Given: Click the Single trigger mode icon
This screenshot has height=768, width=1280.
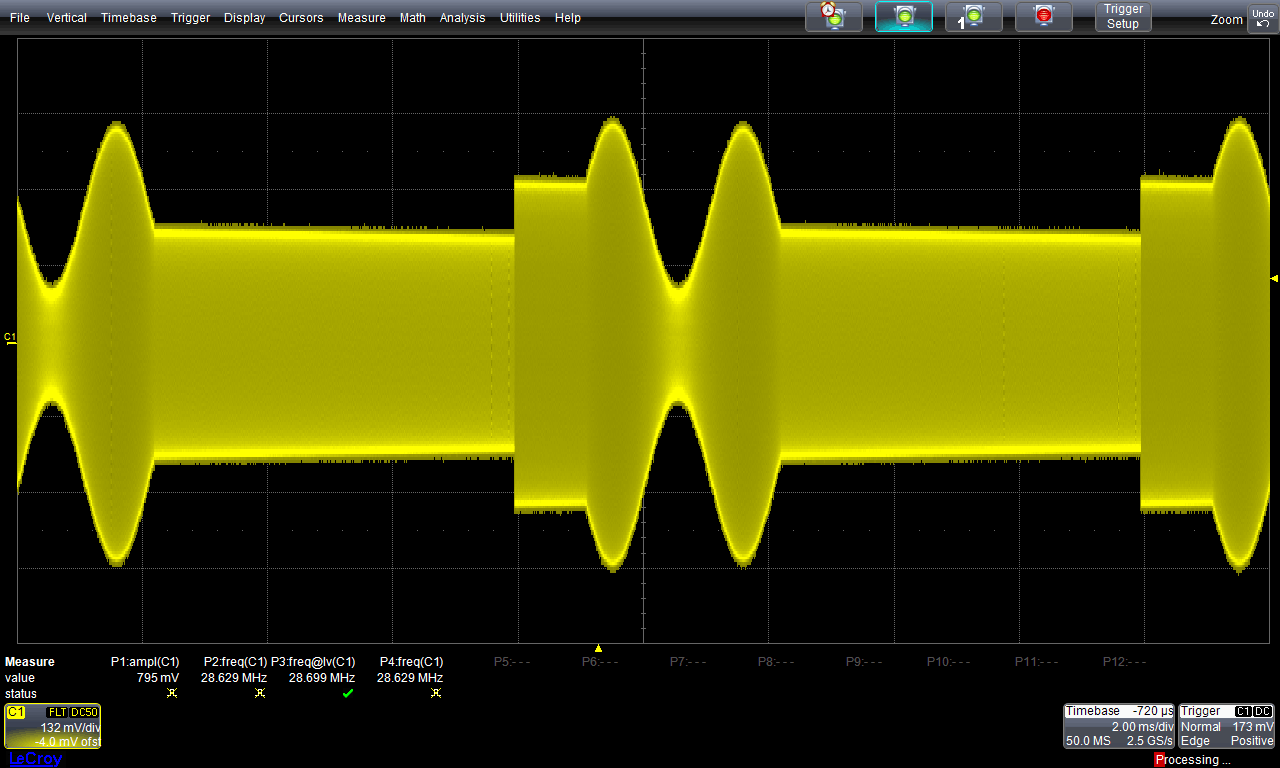Looking at the screenshot, I should click(x=973, y=16).
